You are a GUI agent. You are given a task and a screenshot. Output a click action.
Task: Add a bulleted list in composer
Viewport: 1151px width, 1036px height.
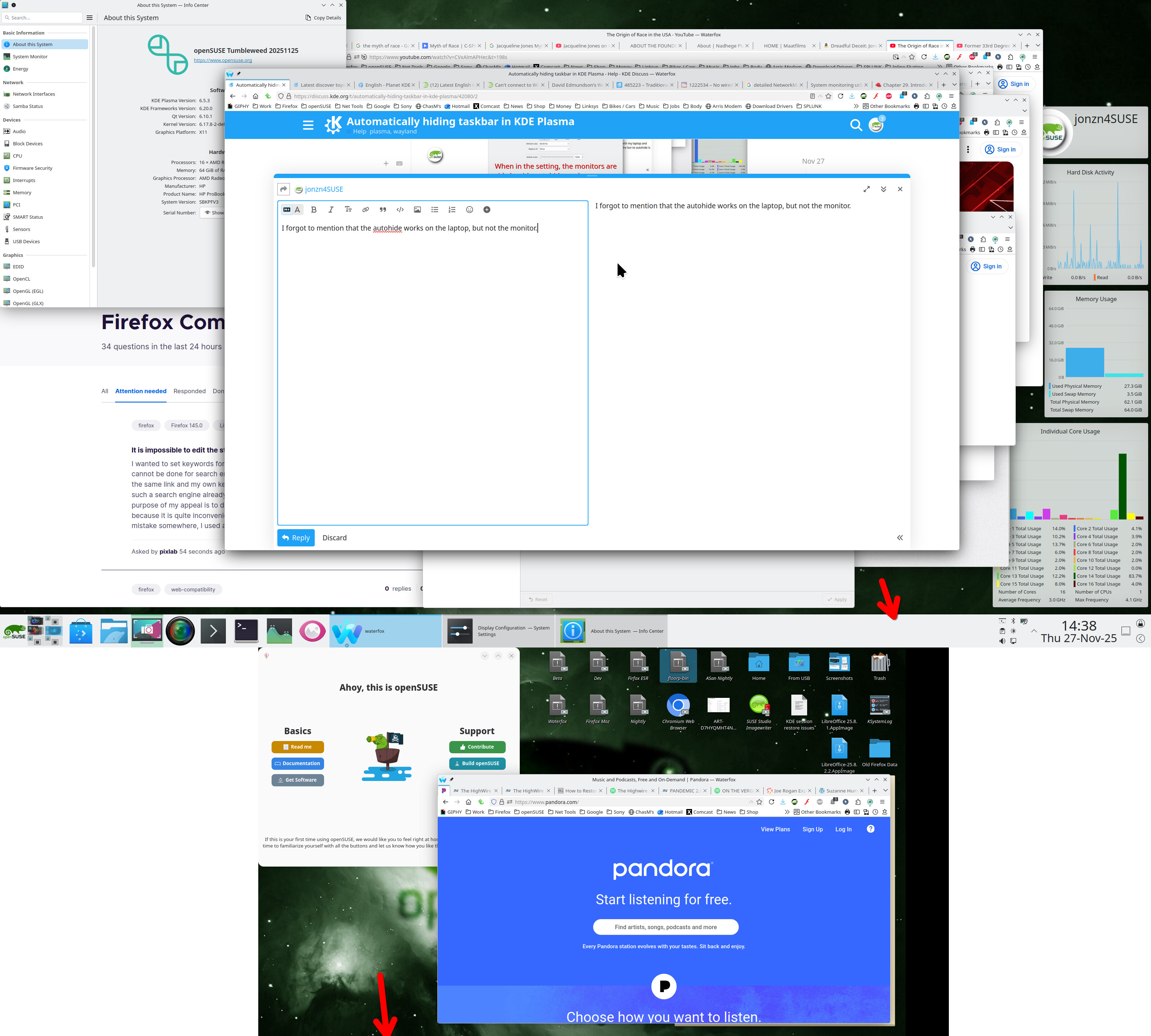pos(435,209)
